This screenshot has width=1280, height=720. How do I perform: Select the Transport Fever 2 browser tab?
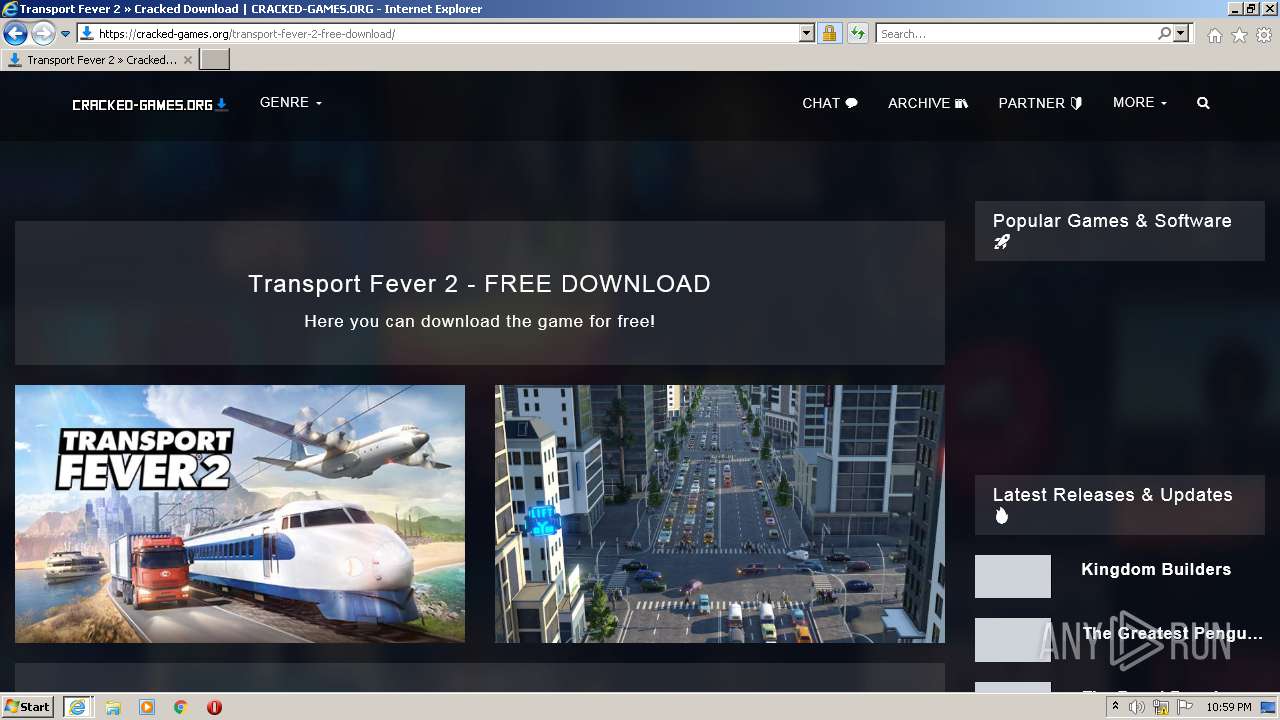[98, 60]
